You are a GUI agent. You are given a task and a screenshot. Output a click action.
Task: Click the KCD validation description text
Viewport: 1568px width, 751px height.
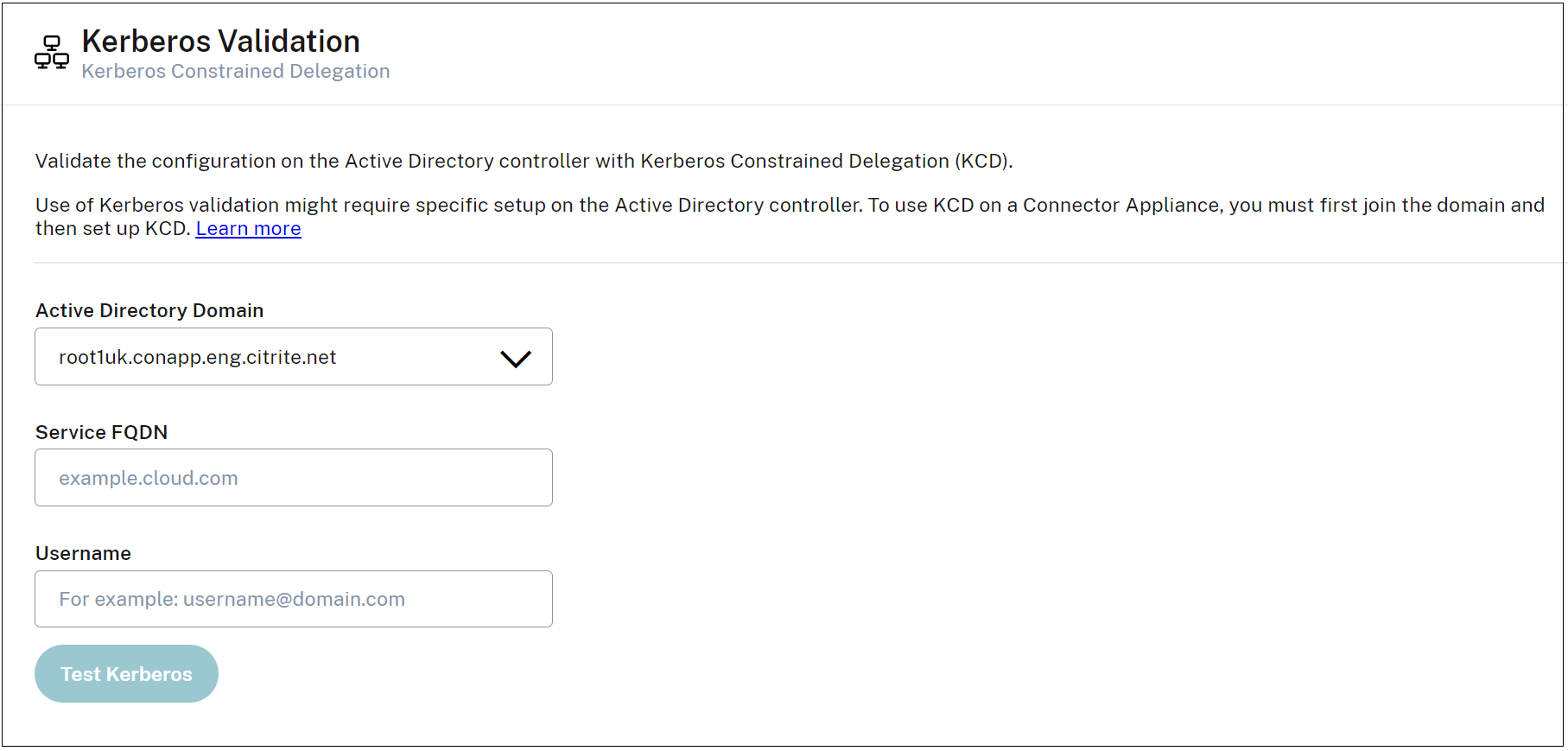pos(524,160)
